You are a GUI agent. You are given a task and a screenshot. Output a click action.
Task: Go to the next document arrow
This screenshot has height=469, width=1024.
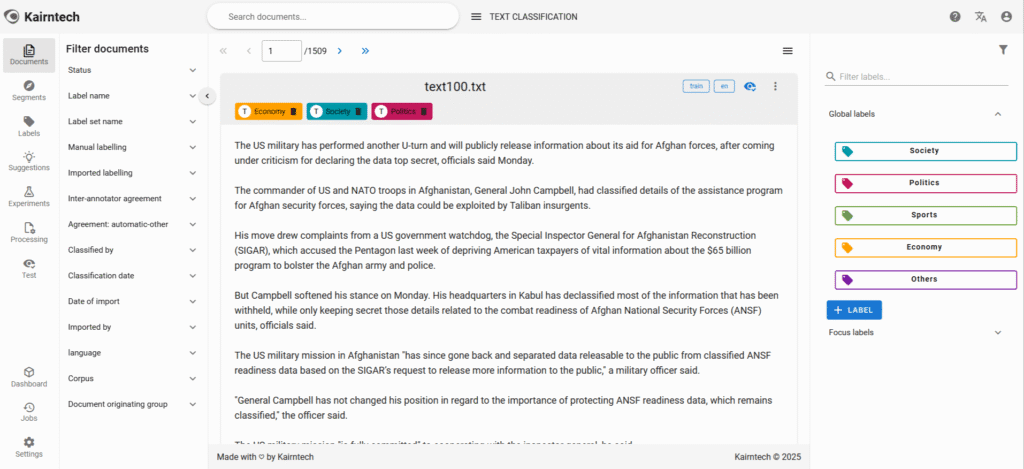[340, 50]
